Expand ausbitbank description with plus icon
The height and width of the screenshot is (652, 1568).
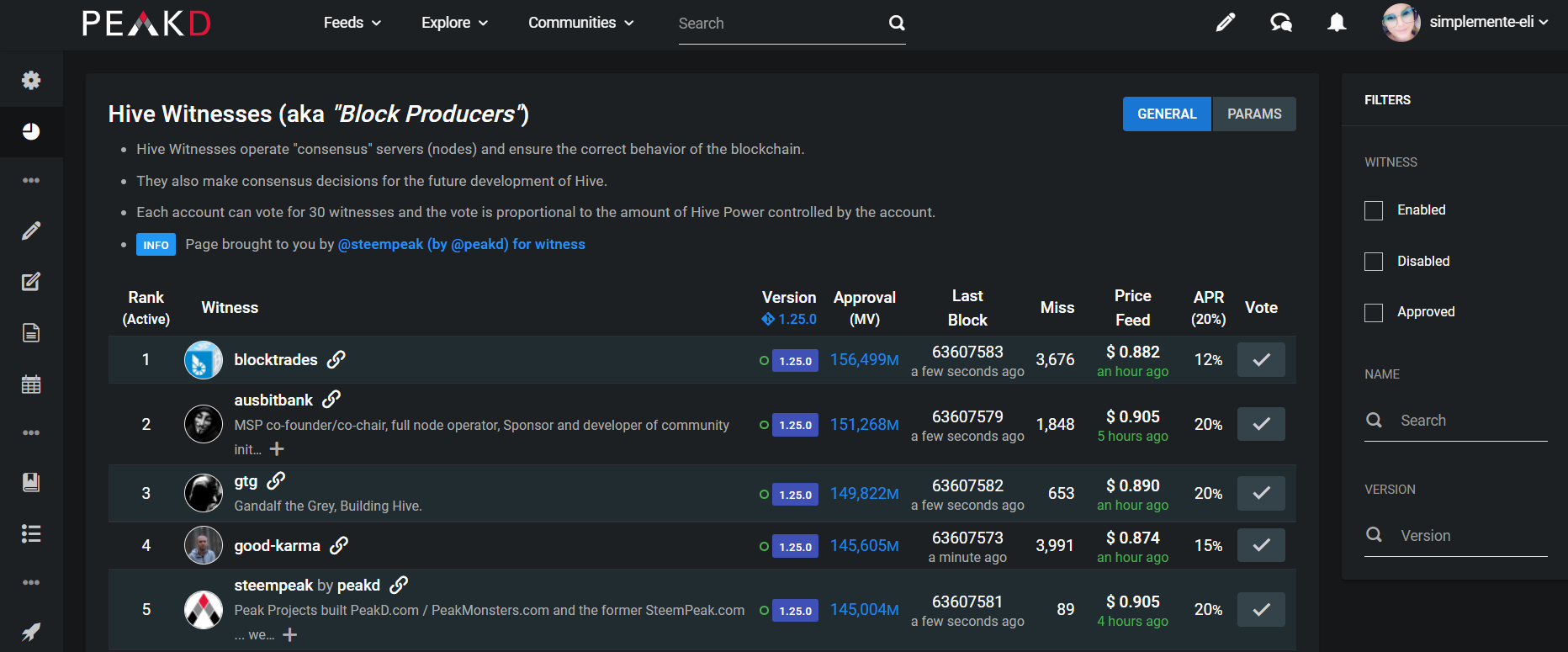277,449
